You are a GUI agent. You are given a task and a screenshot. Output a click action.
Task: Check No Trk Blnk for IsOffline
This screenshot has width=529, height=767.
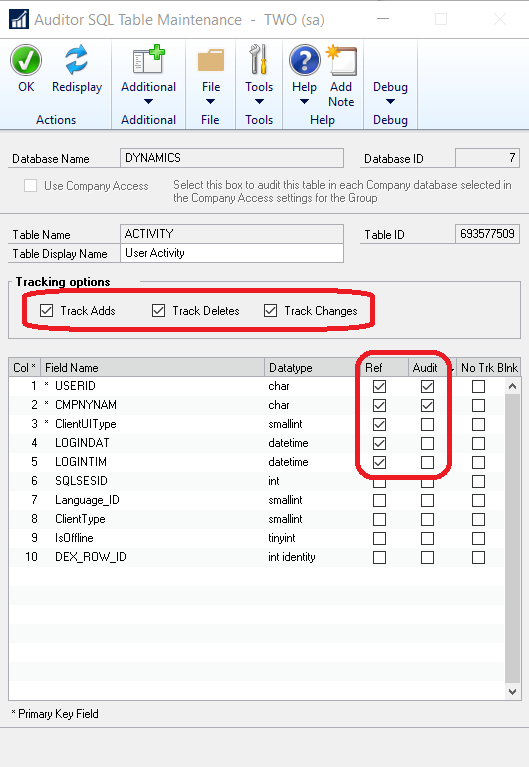[479, 539]
